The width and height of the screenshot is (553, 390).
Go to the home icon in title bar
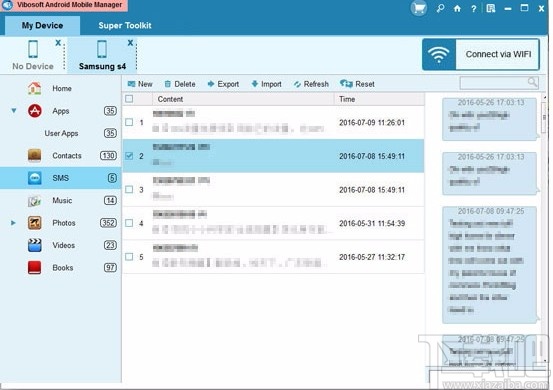457,8
